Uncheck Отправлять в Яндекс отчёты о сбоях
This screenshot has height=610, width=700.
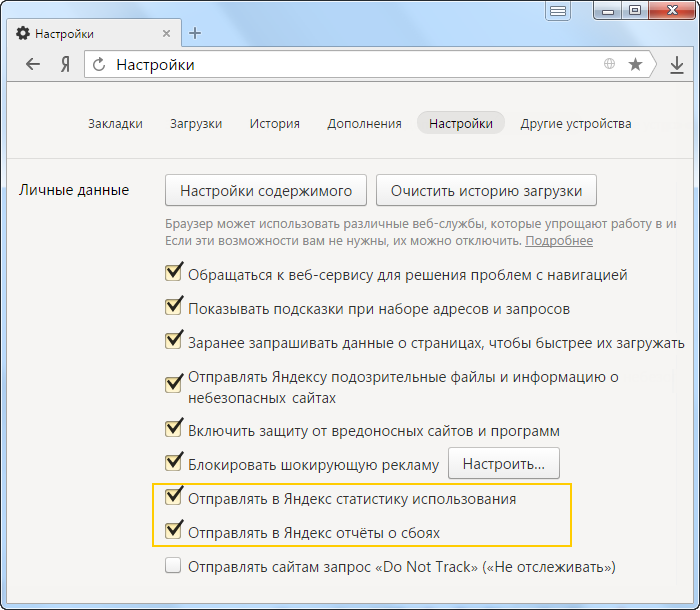click(x=173, y=530)
